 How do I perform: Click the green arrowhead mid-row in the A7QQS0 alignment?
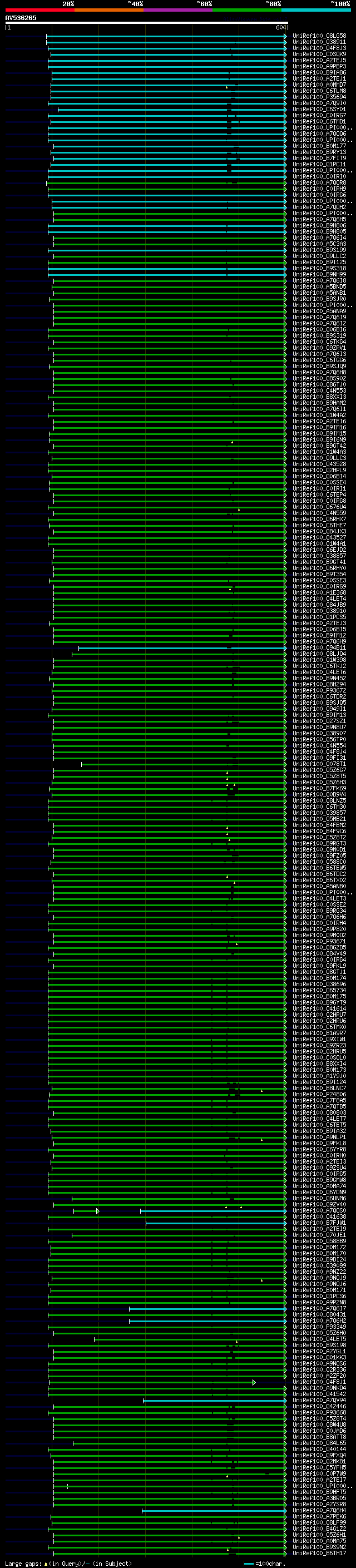point(97,1211)
